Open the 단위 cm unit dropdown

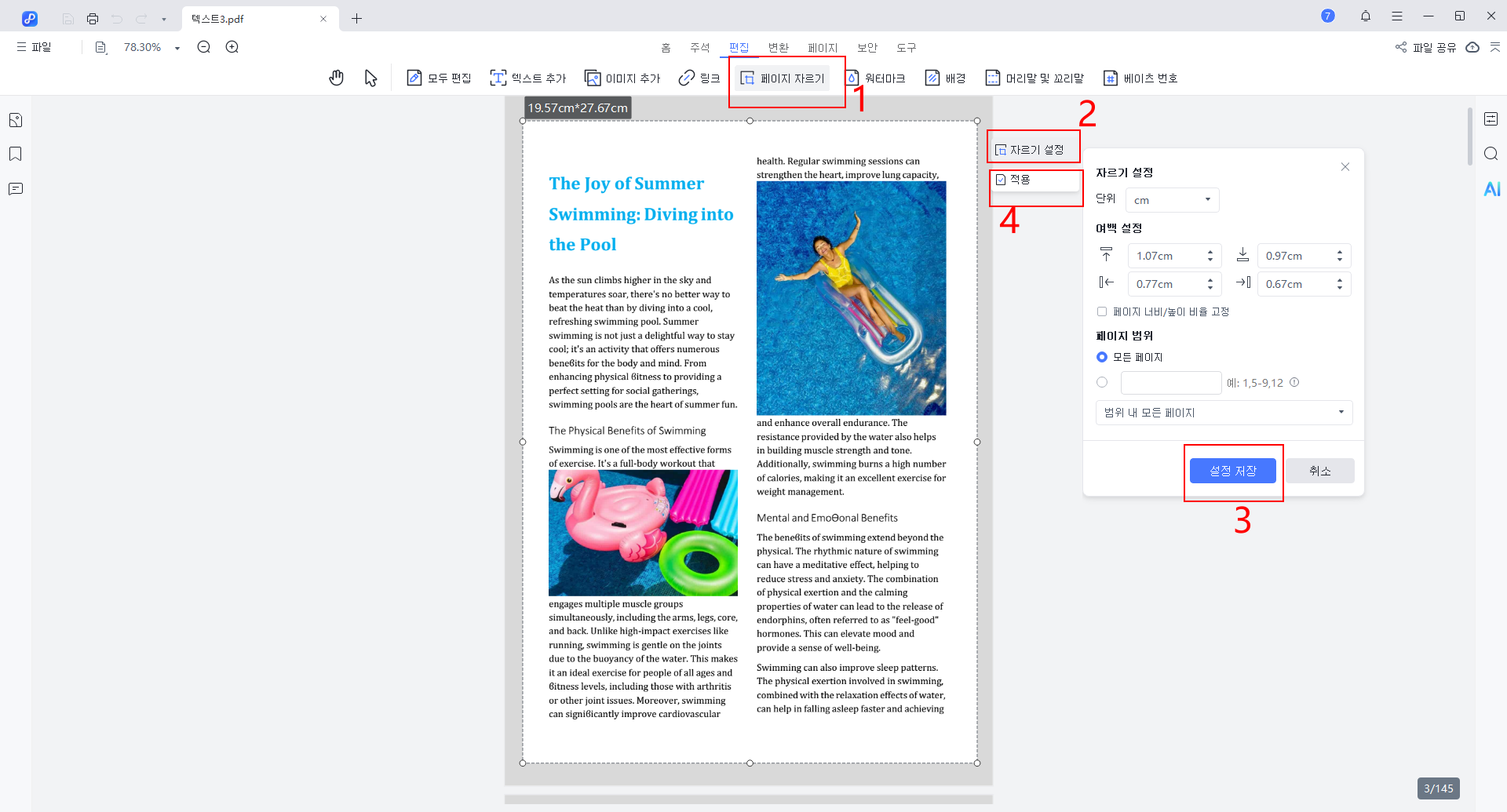(x=1173, y=200)
